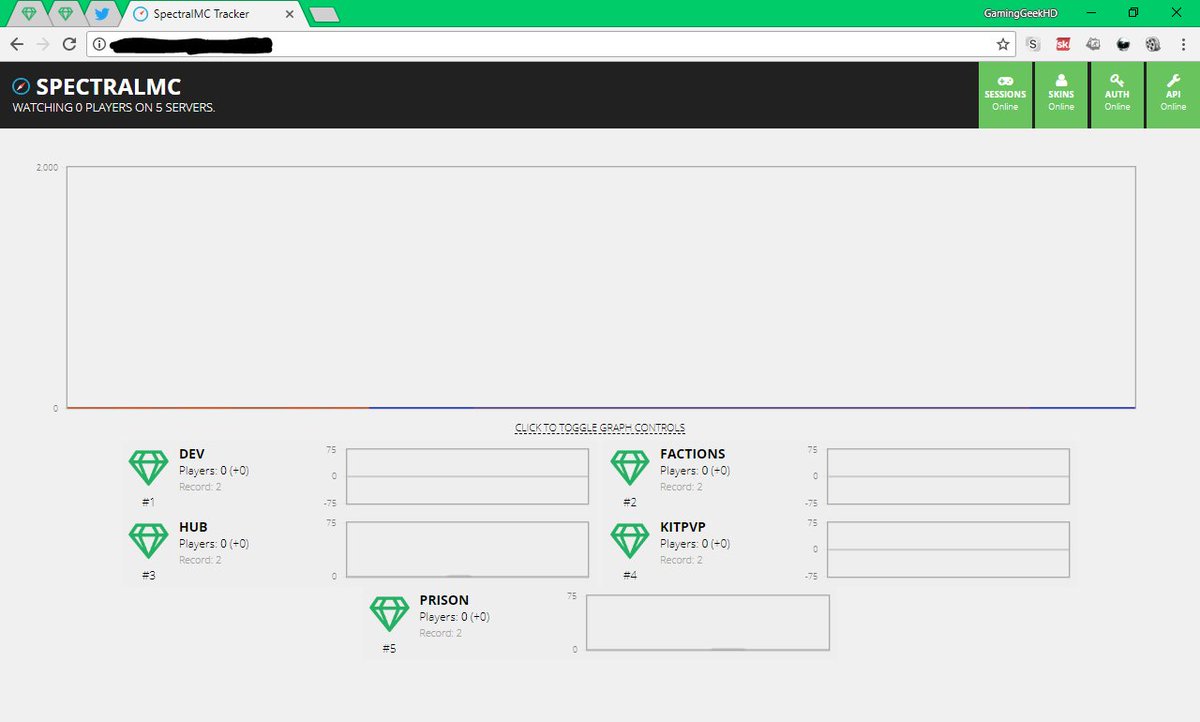Click the DEV player history mini graph
1200x722 pixels.
pos(467,476)
